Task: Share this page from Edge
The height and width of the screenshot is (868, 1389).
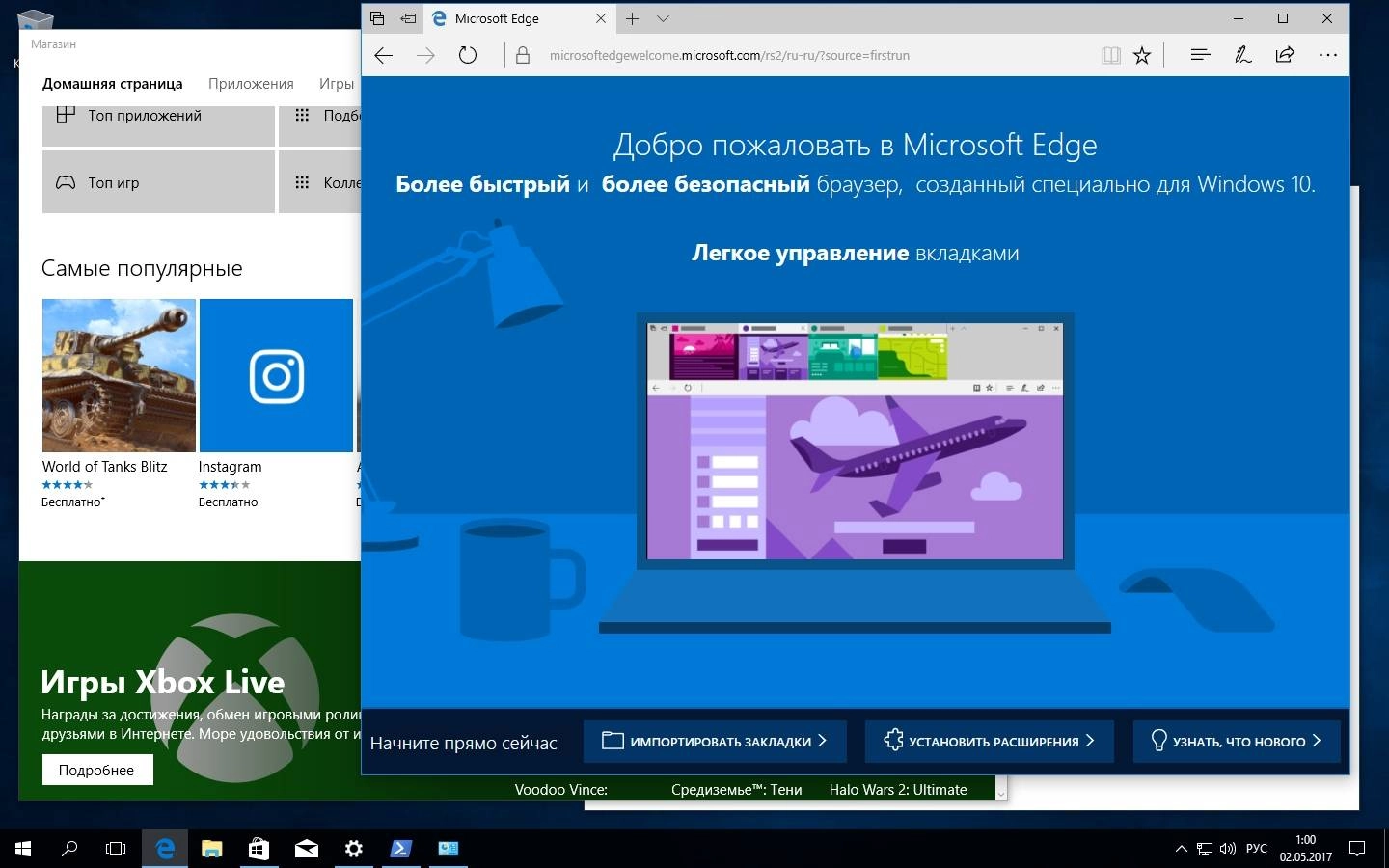Action: [1285, 55]
